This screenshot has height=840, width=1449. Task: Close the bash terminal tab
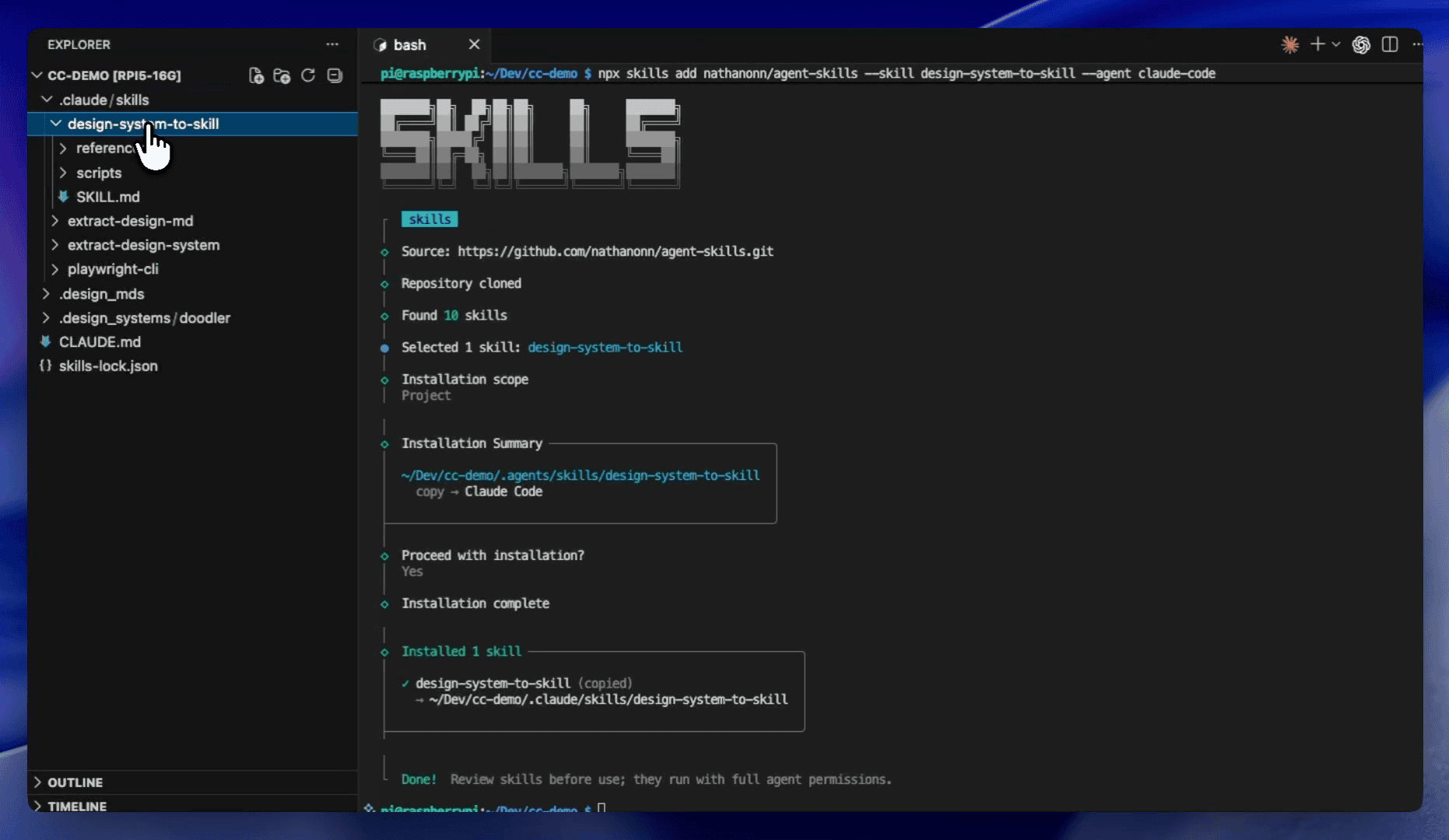[x=474, y=44]
